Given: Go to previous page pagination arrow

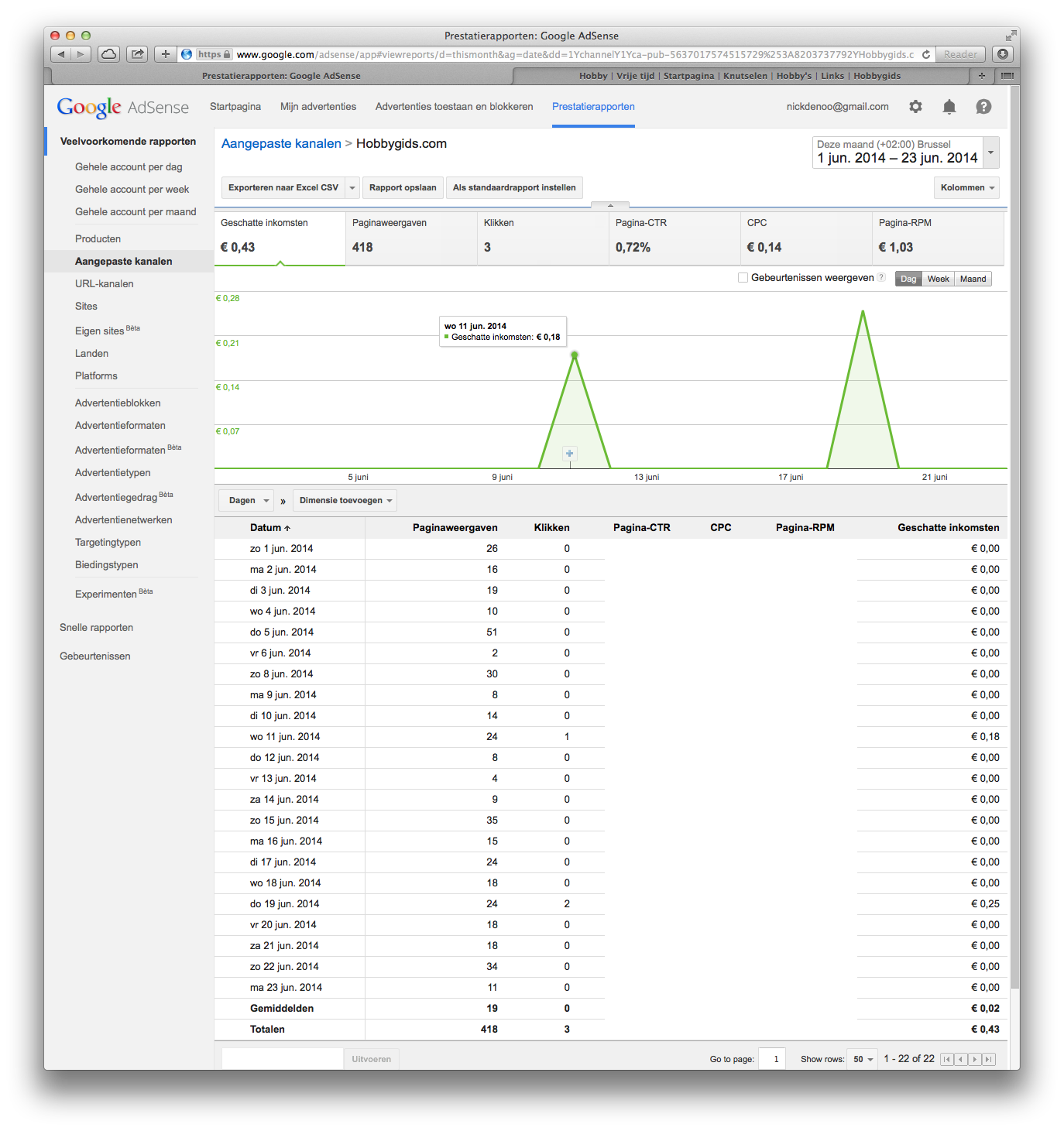Looking at the screenshot, I should point(960,1059).
